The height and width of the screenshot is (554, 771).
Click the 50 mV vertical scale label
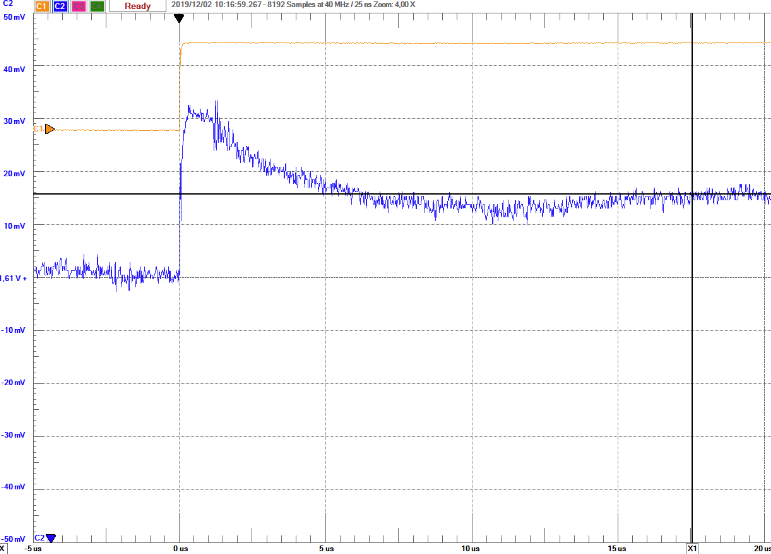pos(14,18)
